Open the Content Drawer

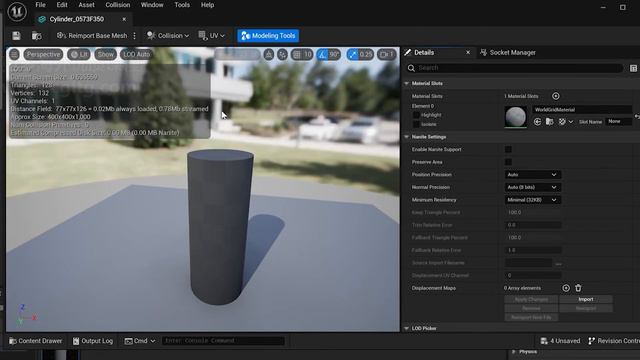pos(36,341)
